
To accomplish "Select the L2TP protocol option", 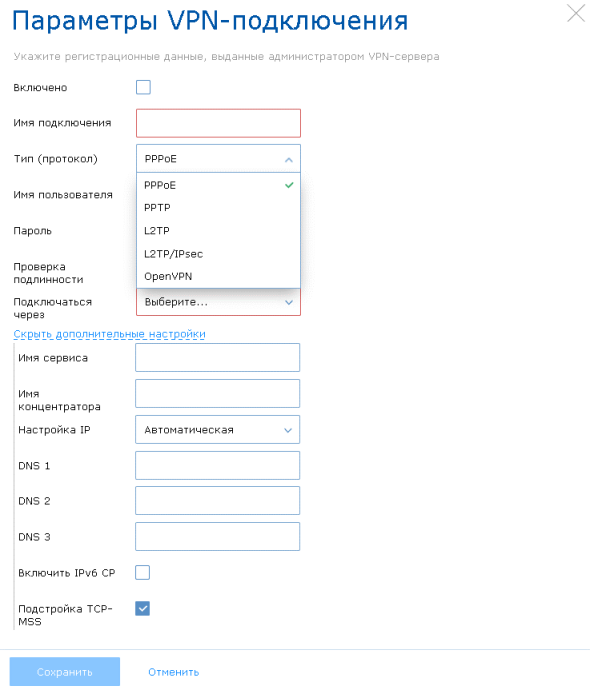I will [218, 231].
